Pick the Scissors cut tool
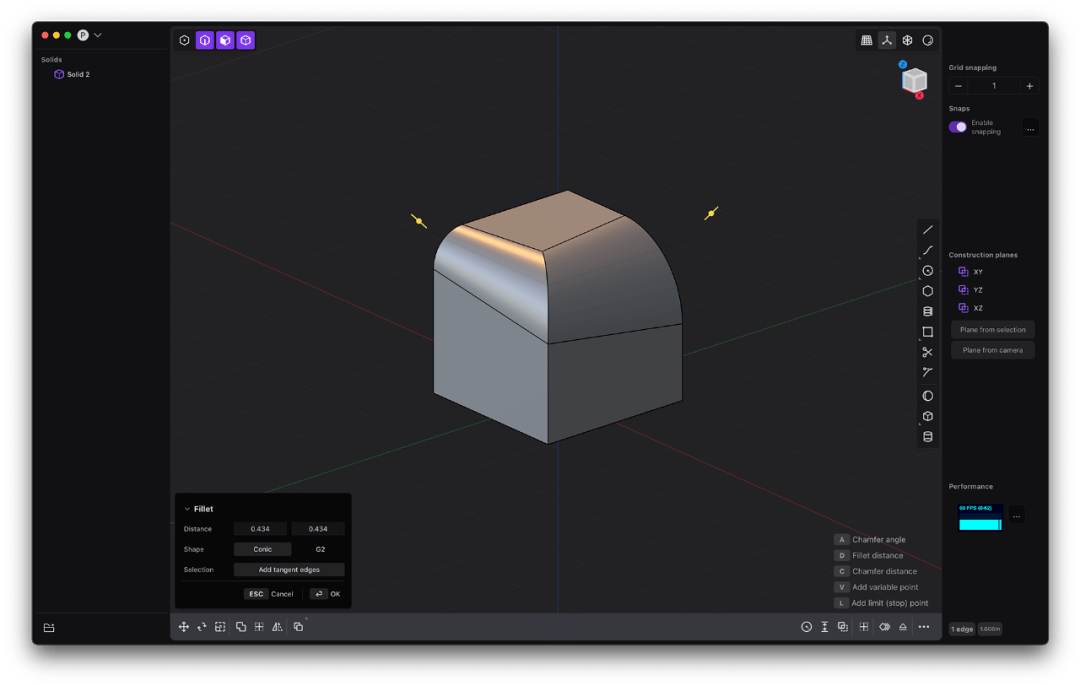Viewport: 1080px width, 686px height. (927, 352)
